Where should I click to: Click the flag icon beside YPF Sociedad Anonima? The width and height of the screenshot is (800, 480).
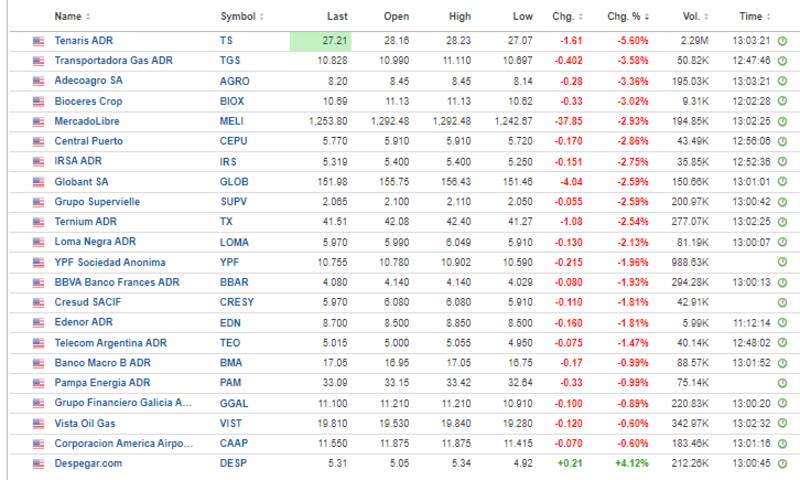click(39, 262)
